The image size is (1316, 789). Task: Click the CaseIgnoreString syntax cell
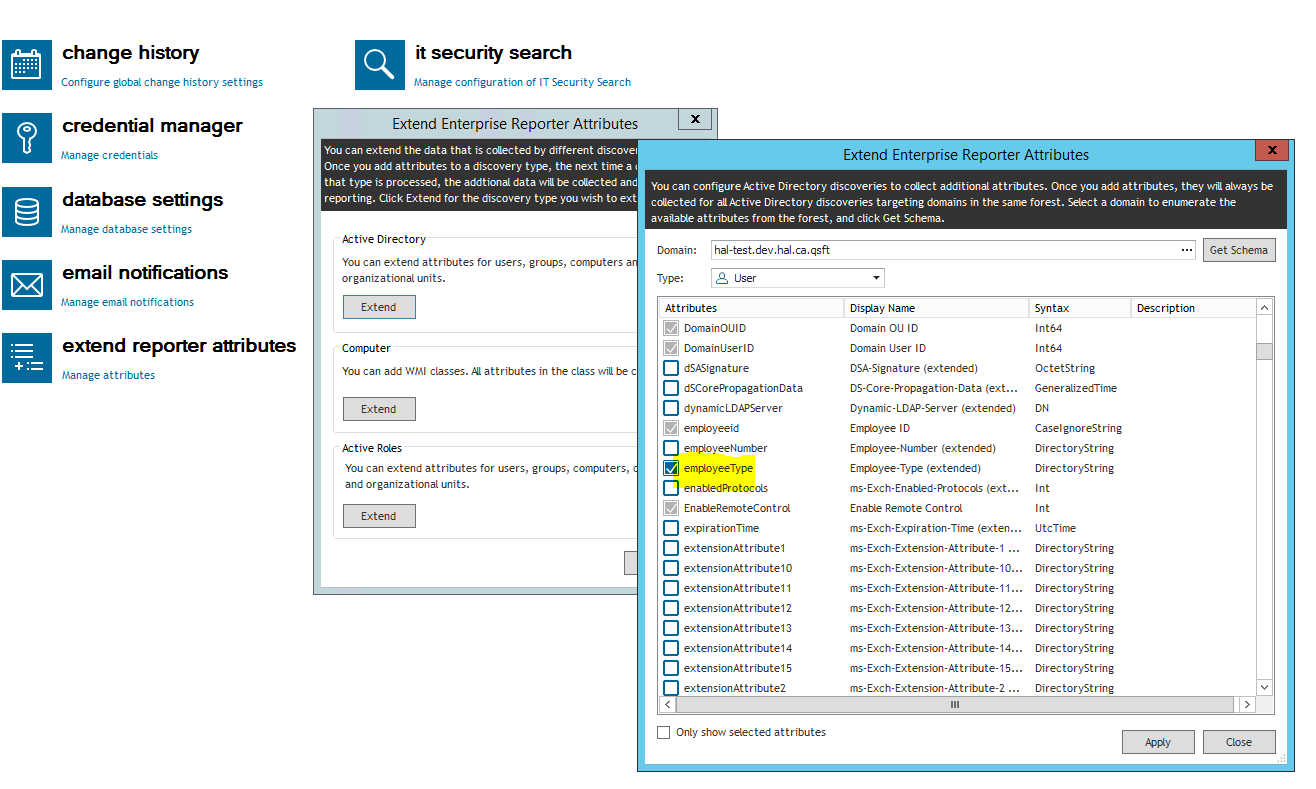pyautogui.click(x=1078, y=428)
